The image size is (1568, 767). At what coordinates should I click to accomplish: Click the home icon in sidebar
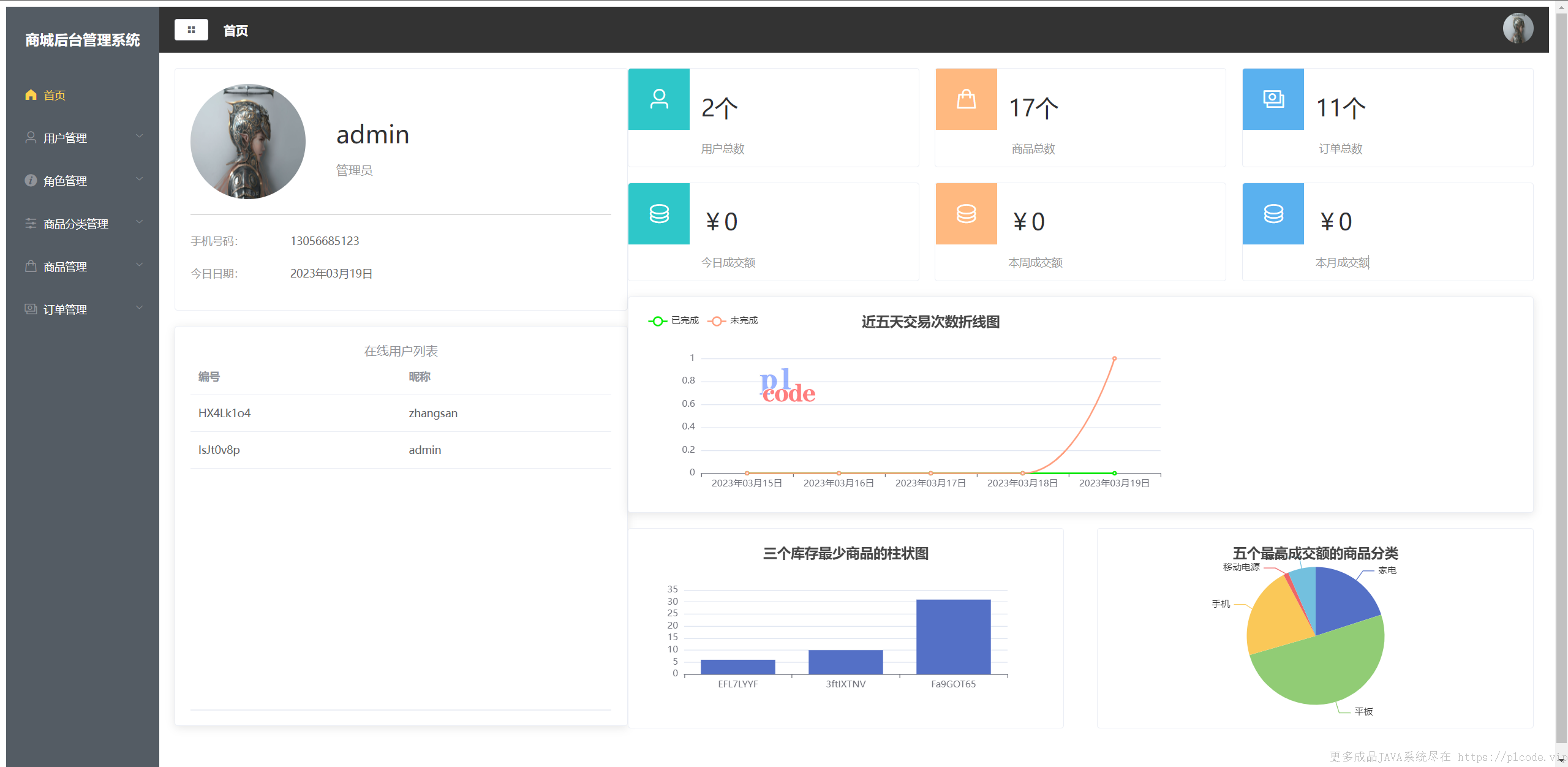pyautogui.click(x=31, y=95)
